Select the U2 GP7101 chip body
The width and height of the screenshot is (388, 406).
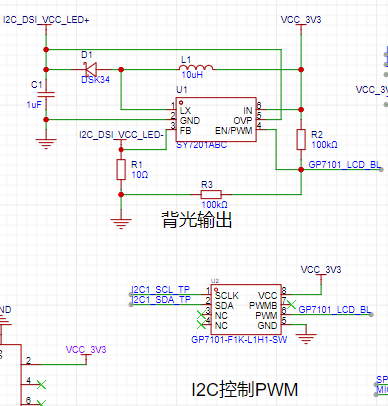[x=246, y=309]
